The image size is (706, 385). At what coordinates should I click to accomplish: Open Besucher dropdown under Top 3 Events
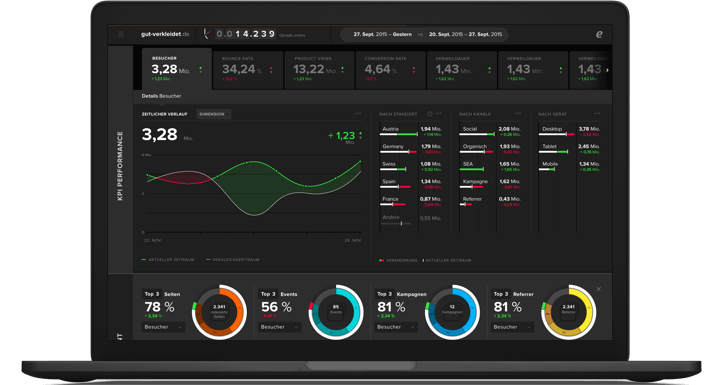coord(280,327)
